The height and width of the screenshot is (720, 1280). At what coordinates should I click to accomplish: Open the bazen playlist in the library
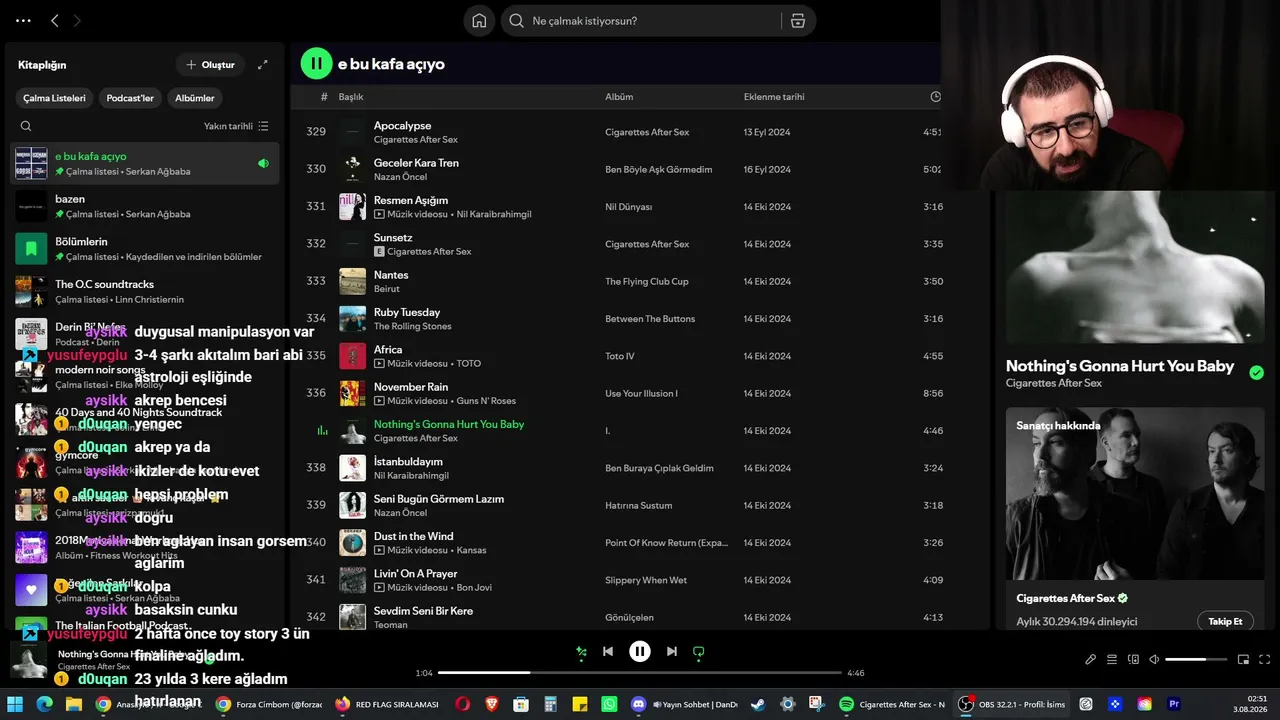coord(145,206)
